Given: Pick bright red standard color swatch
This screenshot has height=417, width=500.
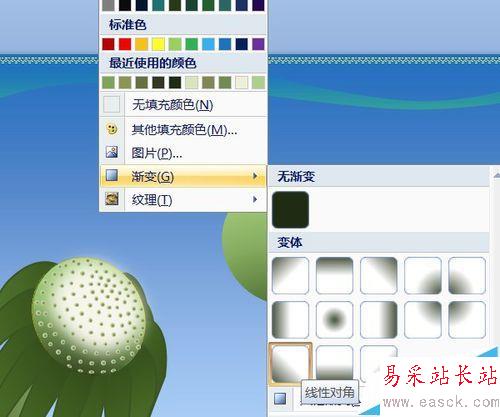Looking at the screenshot, I should [x=125, y=44].
